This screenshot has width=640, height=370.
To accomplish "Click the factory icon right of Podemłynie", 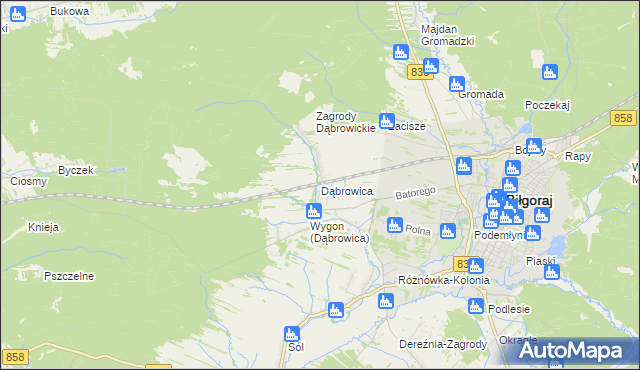I will point(533,233).
